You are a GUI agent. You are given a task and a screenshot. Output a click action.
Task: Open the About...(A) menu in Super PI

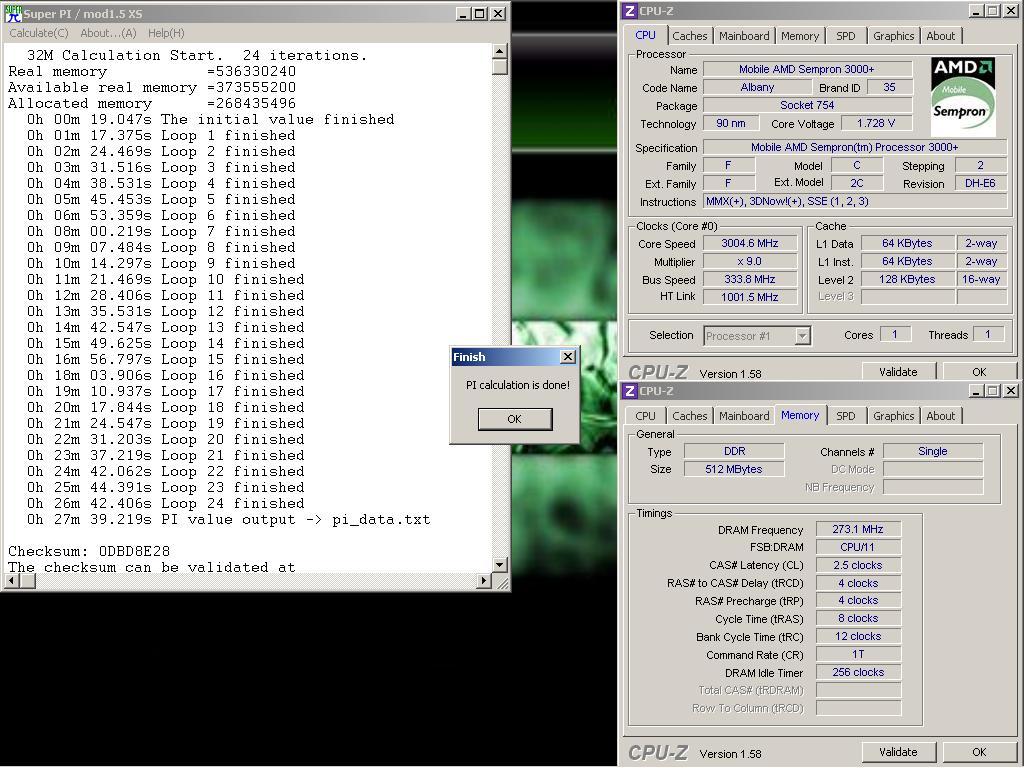point(108,33)
